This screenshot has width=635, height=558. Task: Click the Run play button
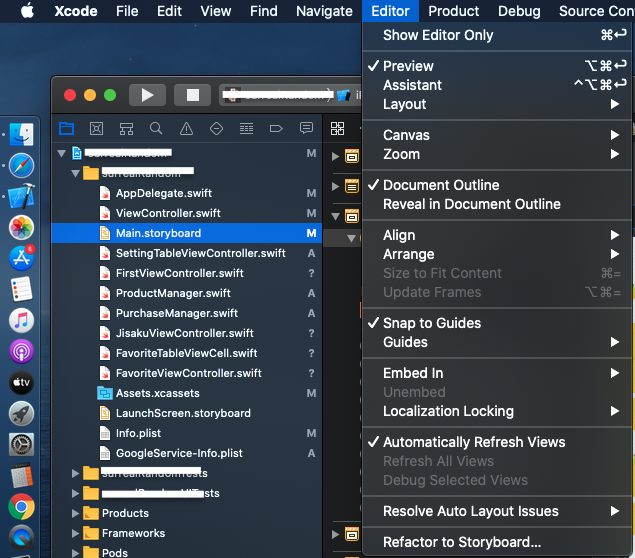point(147,95)
